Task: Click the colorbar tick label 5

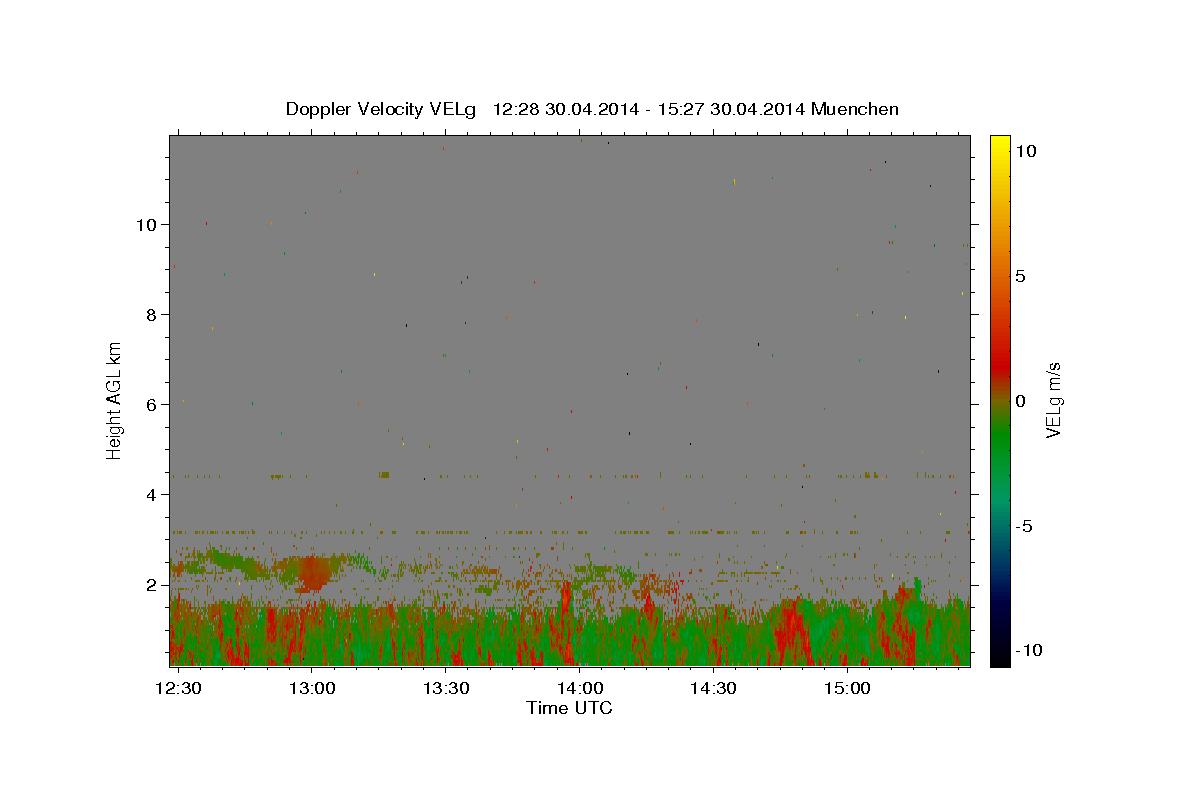Action: (1021, 276)
